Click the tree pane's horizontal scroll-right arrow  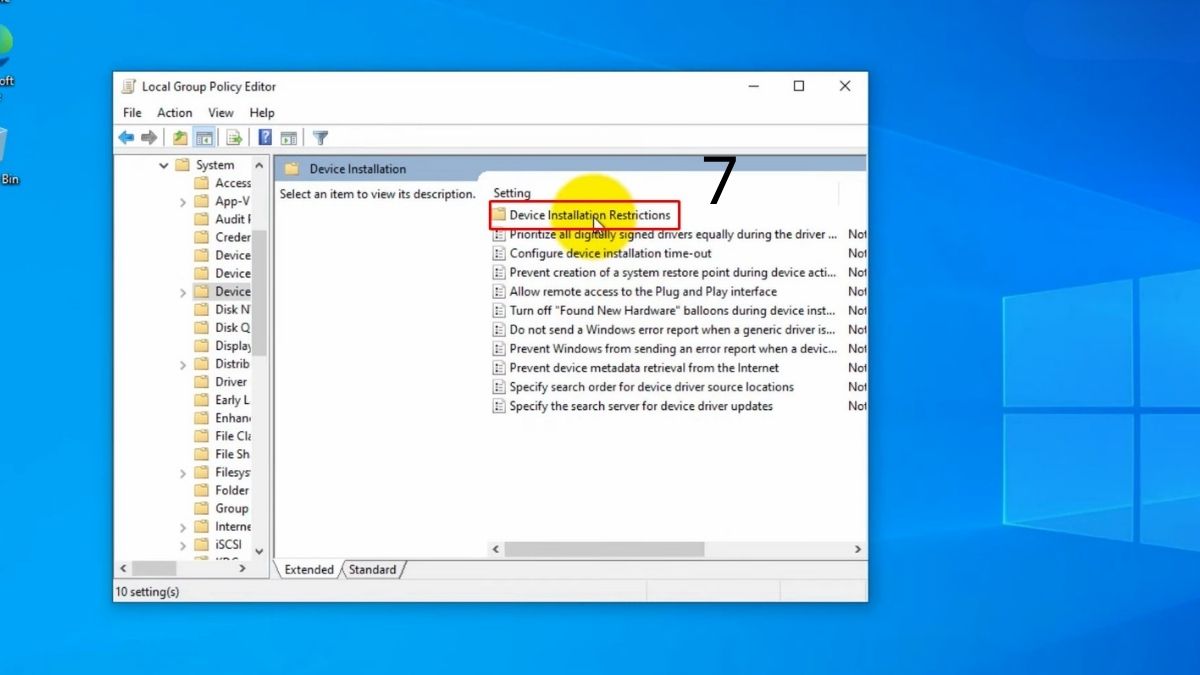pyautogui.click(x=243, y=568)
